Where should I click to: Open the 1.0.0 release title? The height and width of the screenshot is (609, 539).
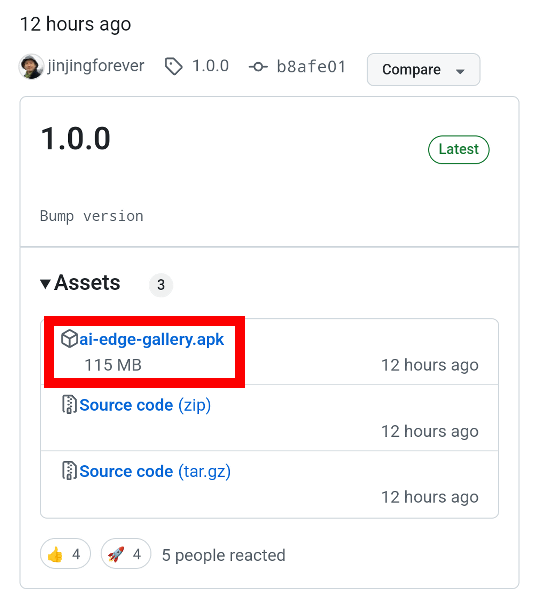[x=76, y=139]
